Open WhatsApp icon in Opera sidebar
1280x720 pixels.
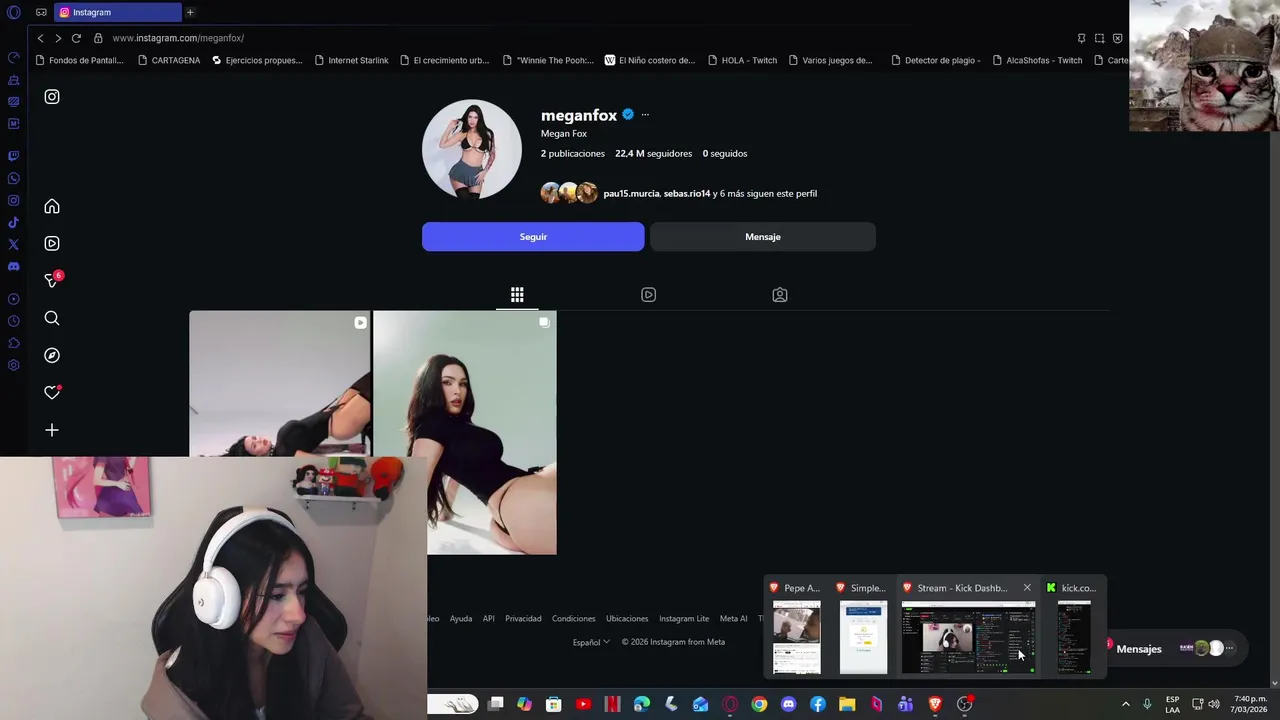pyautogui.click(x=14, y=179)
